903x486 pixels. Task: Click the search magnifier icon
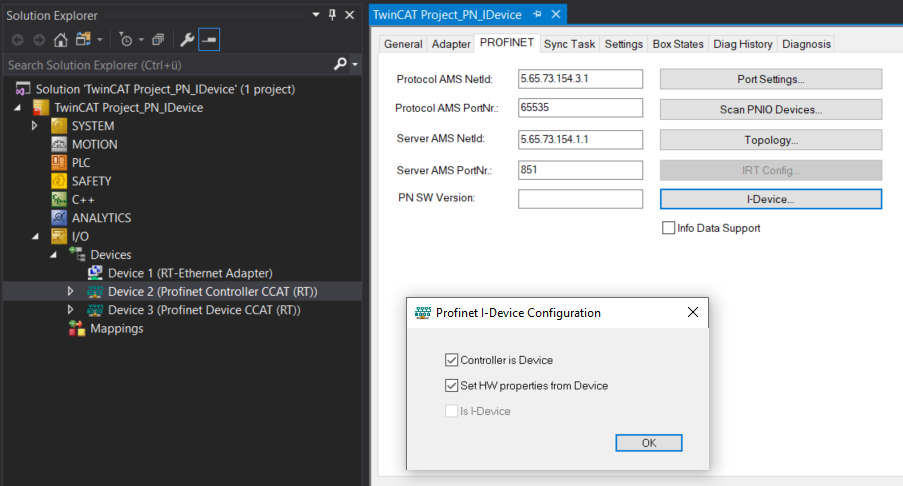pos(340,64)
